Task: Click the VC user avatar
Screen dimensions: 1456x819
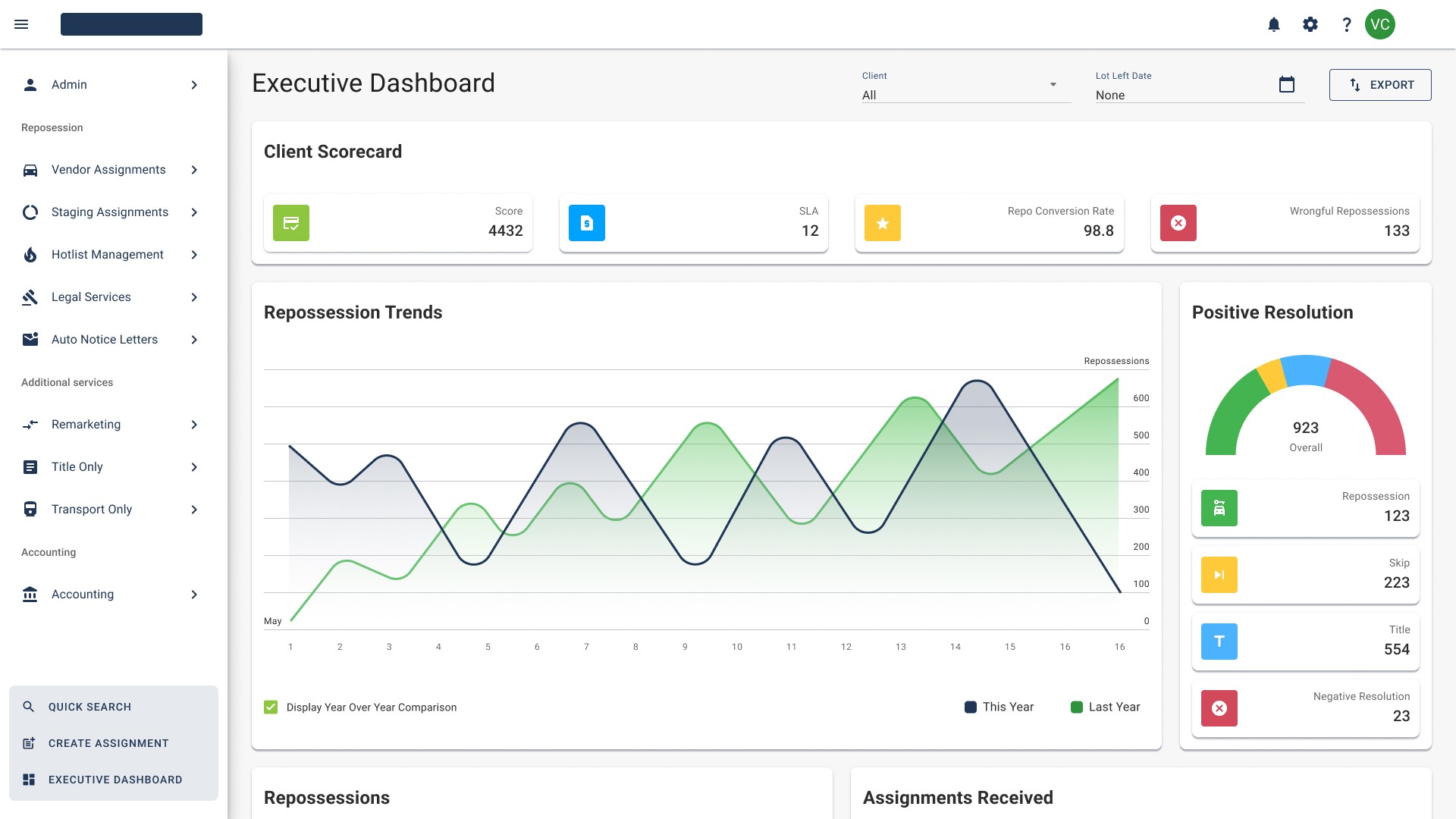Action: point(1380,24)
